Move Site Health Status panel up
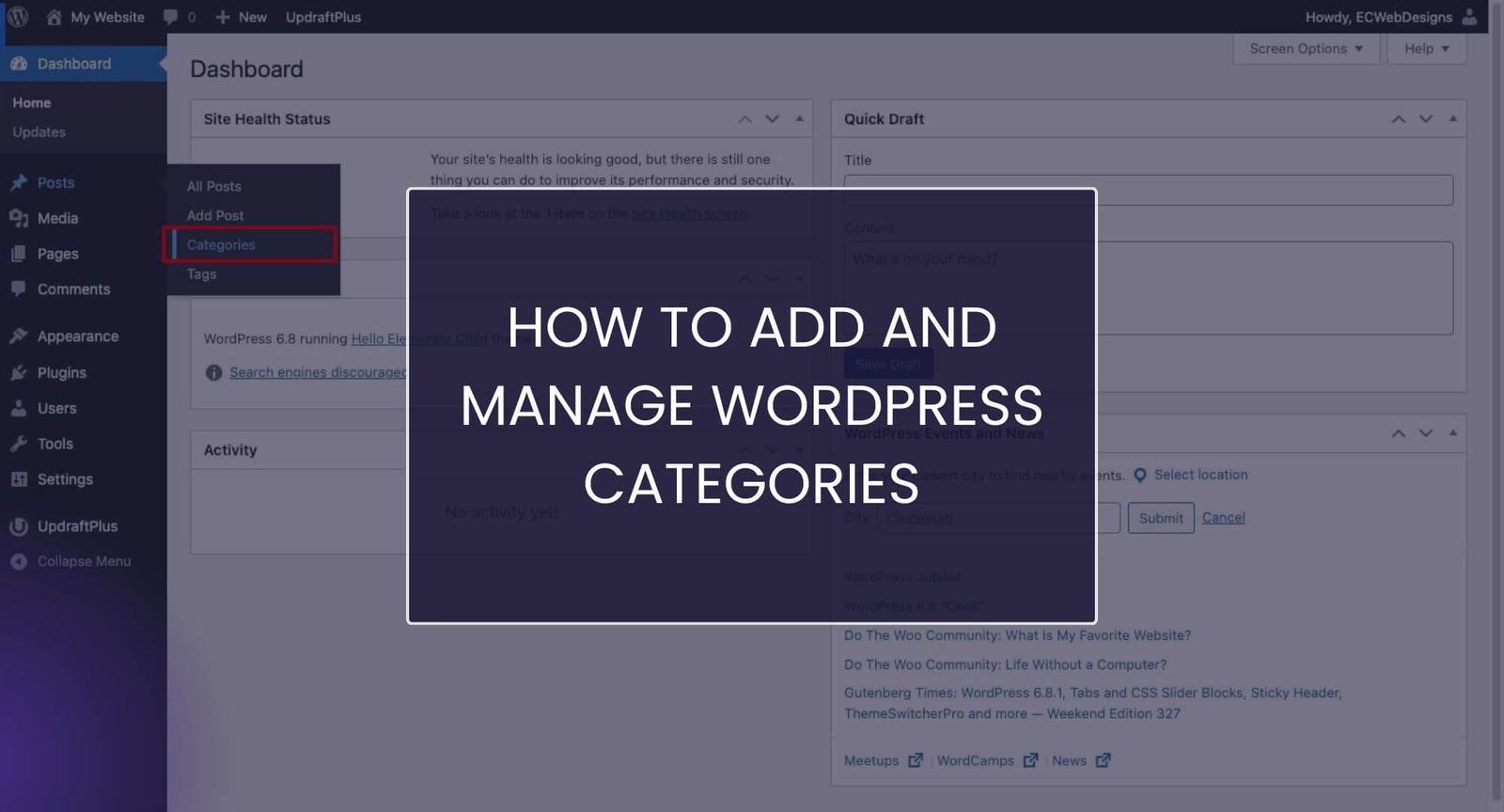 744,119
